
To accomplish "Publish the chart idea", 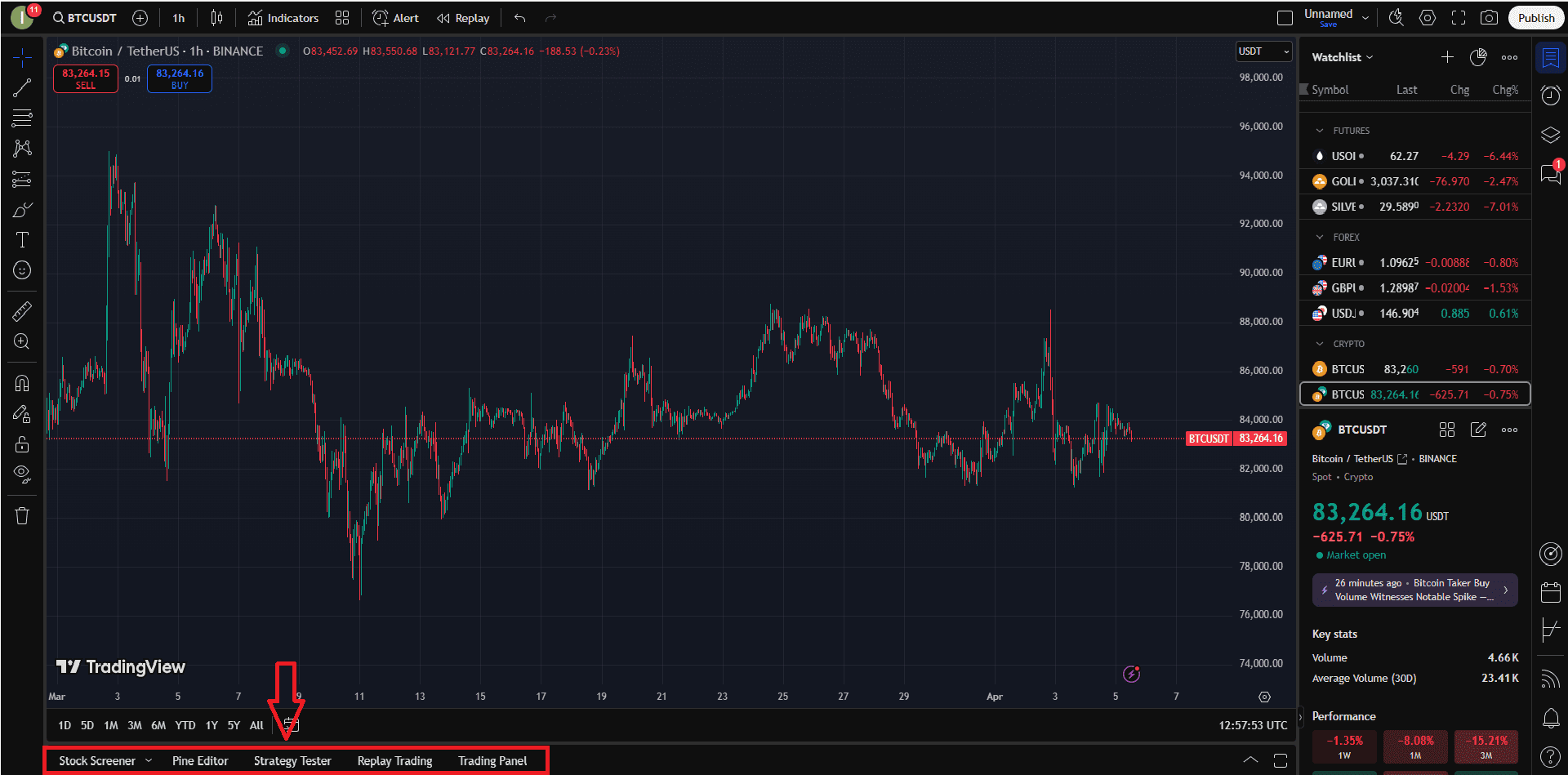I will 1536,18.
